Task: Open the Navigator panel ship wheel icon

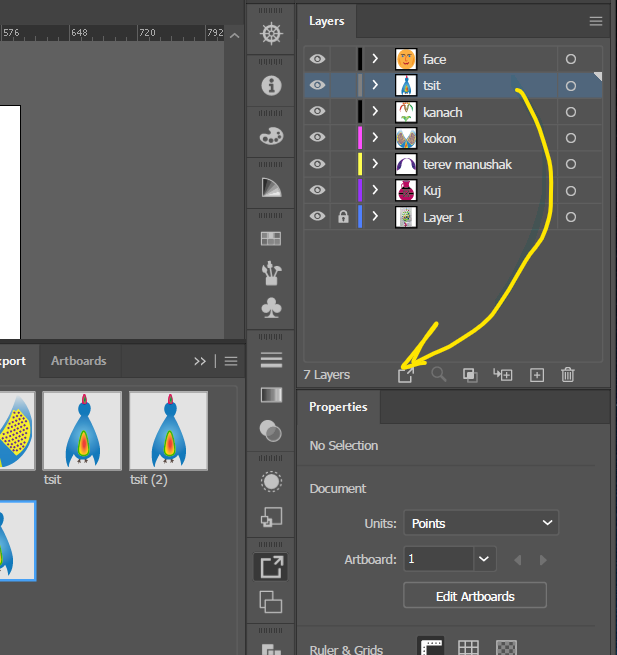Action: (x=271, y=34)
